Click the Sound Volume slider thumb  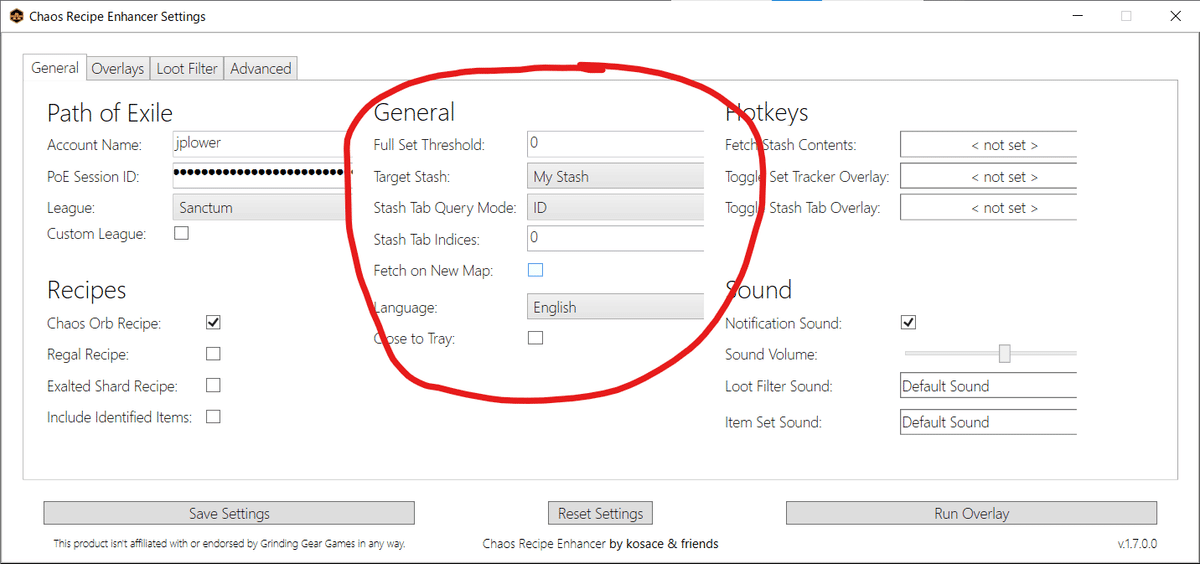tap(1004, 353)
